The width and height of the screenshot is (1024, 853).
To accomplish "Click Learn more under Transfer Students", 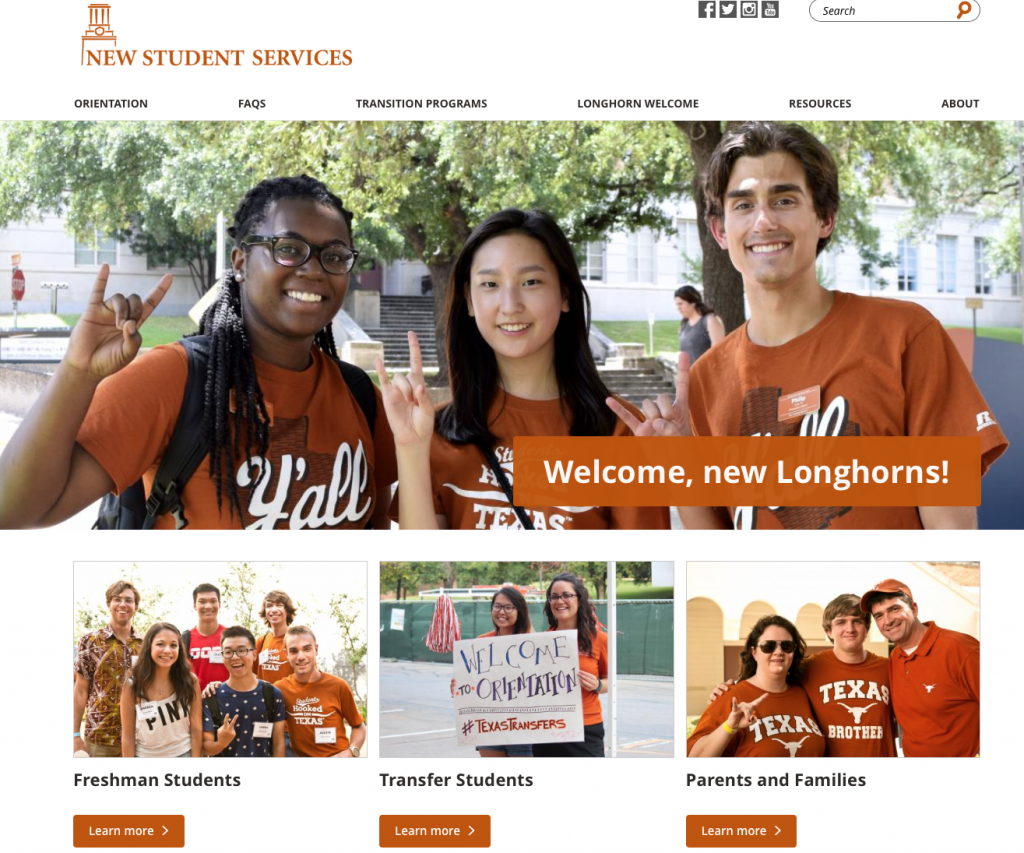I will pyautogui.click(x=435, y=831).
